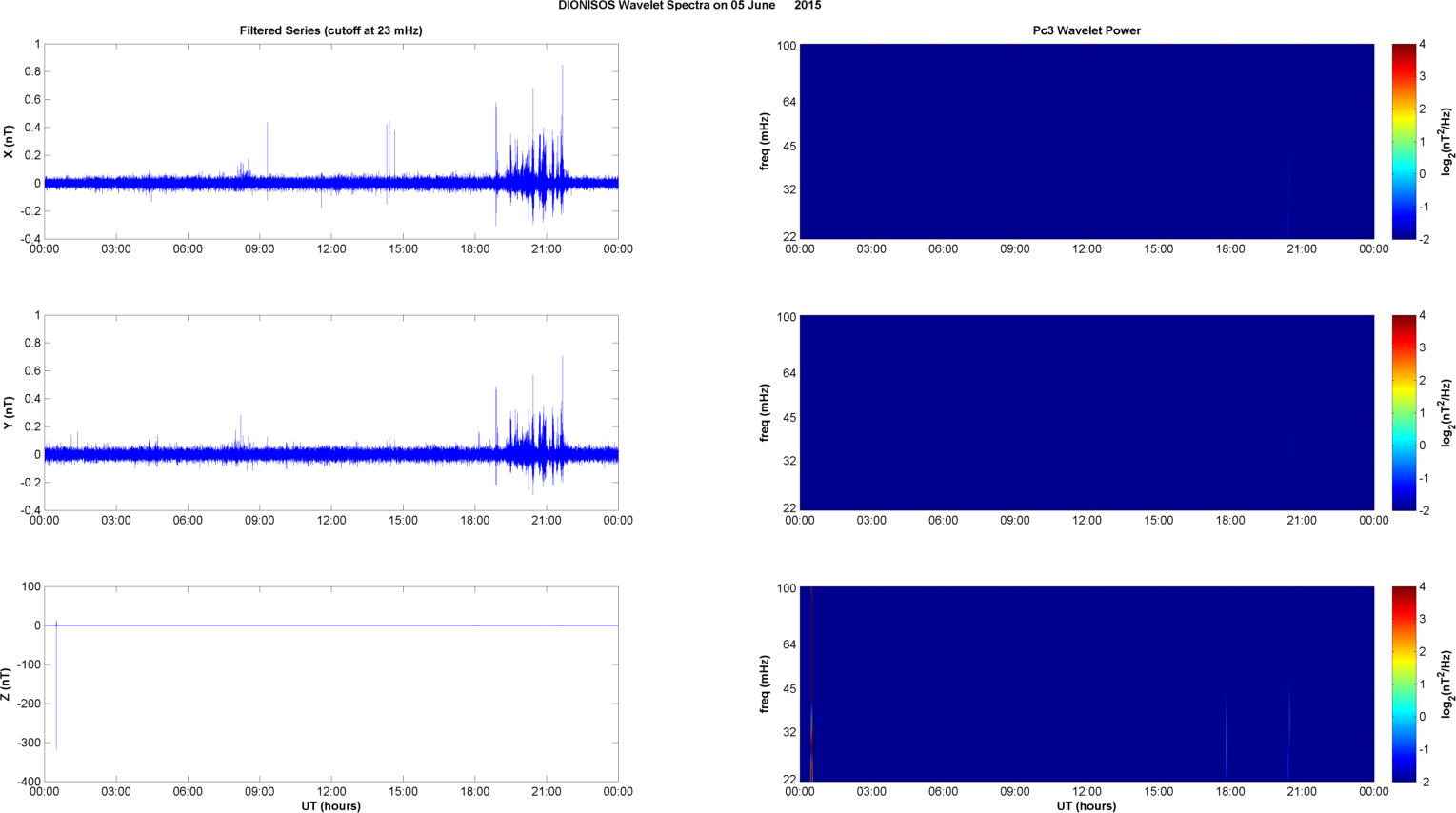The image size is (1456, 813).
Task: Click the X (nT) filtered series plot
Action: click(x=331, y=141)
